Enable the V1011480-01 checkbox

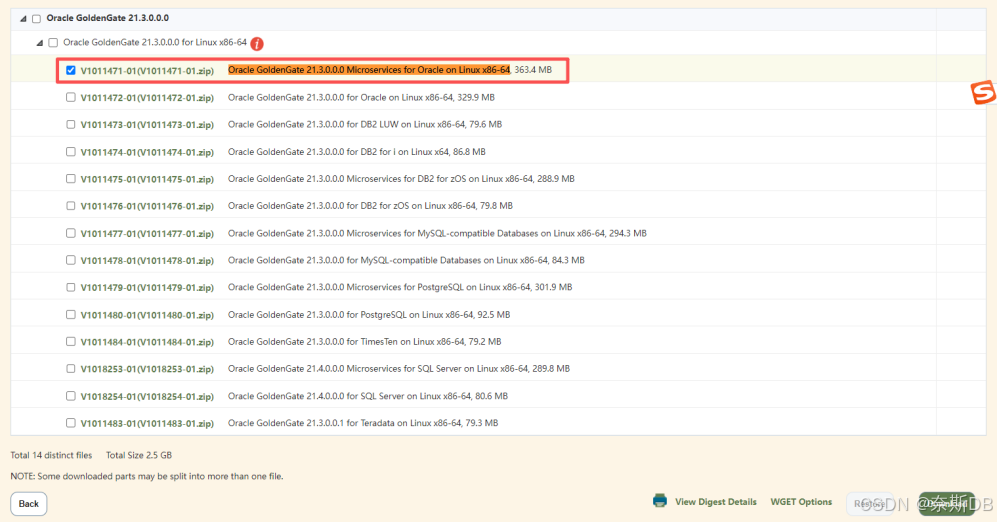(x=71, y=315)
